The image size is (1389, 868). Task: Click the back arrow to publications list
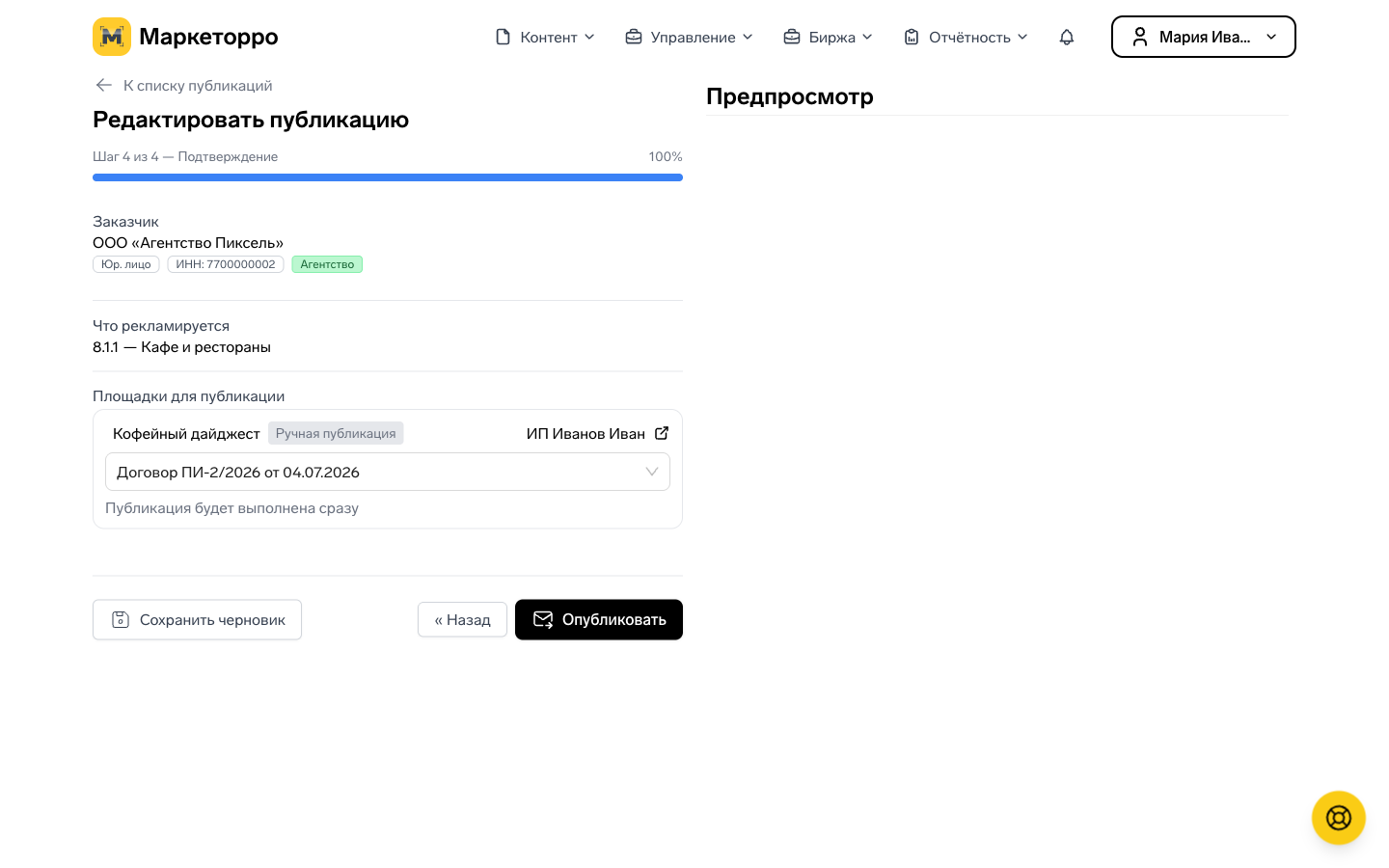(104, 85)
